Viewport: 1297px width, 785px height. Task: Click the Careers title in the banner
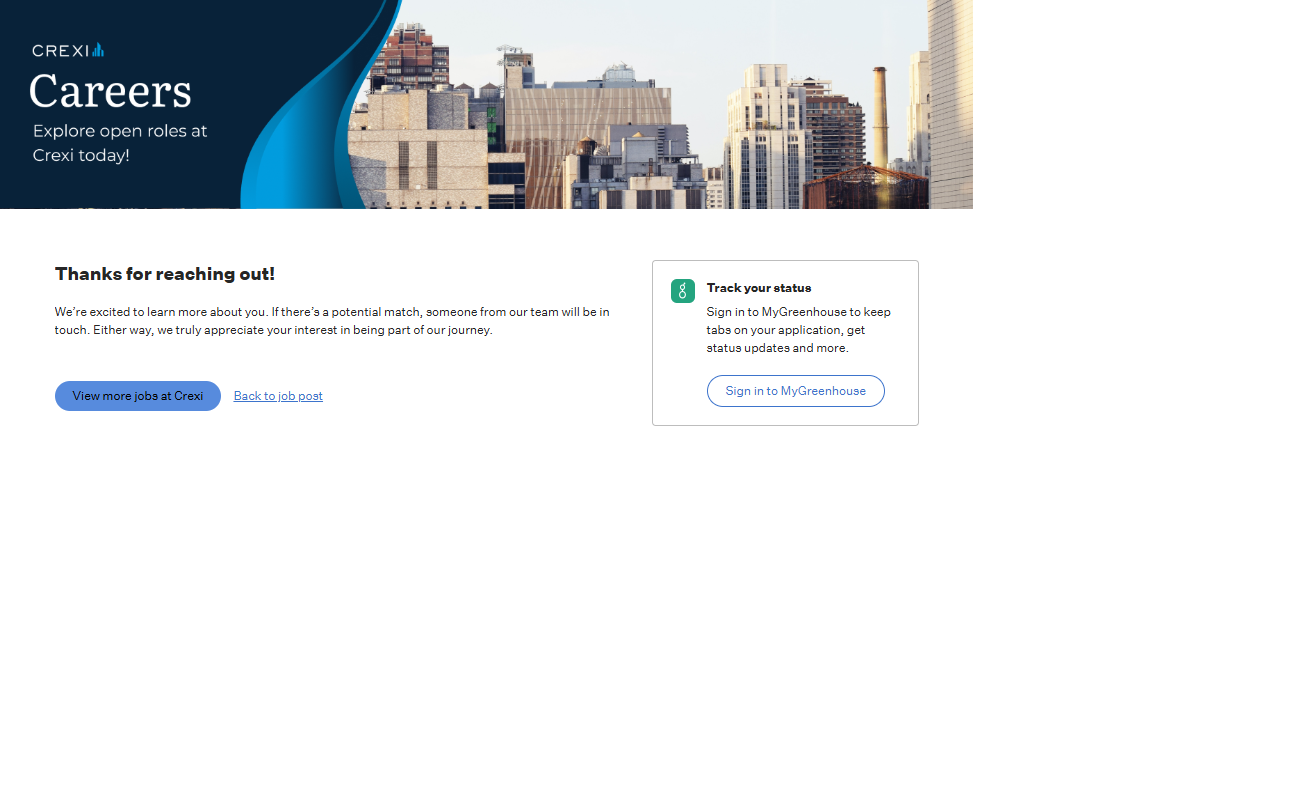(110, 92)
